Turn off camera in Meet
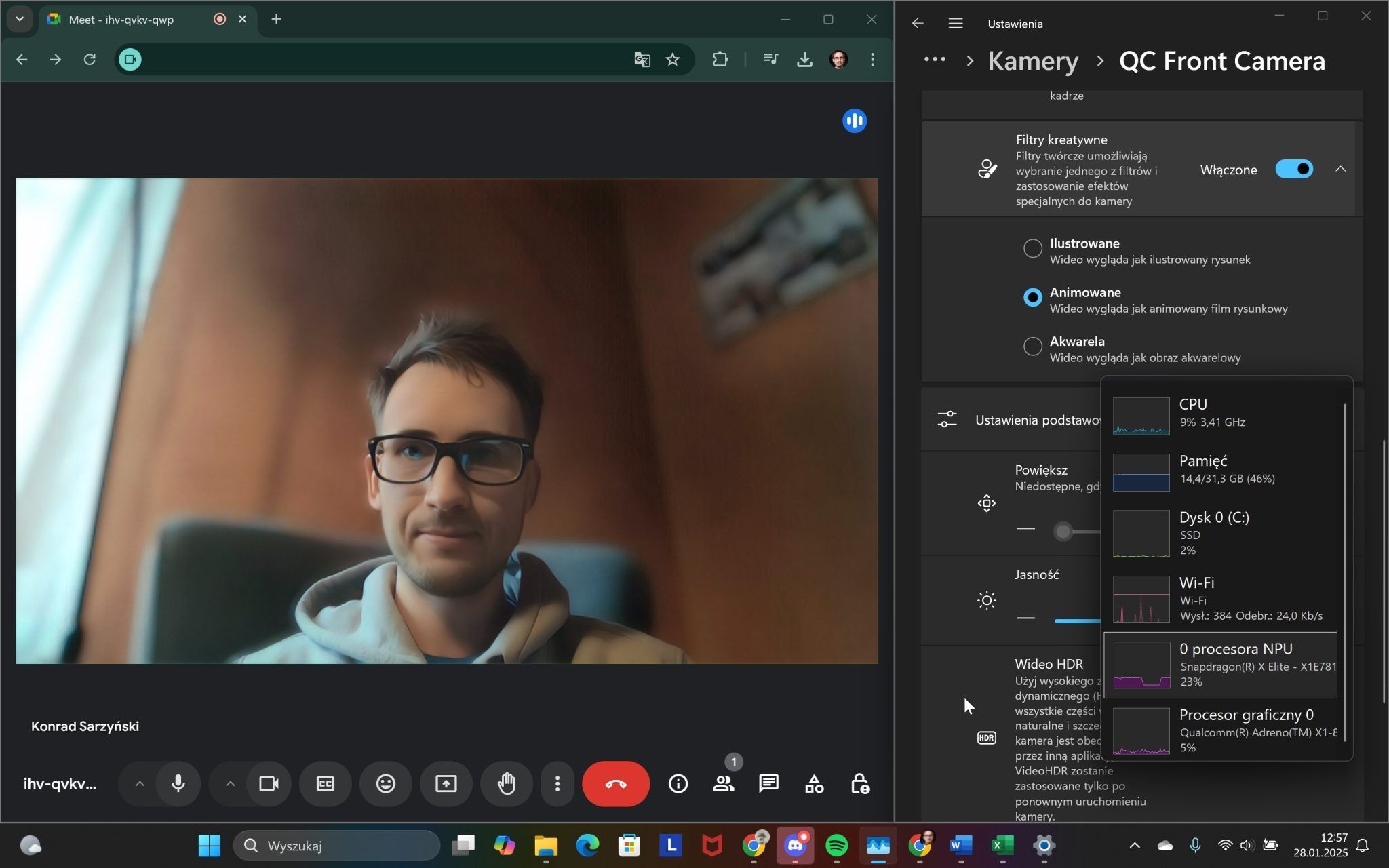Screen dimensions: 1389x868 pos(269,784)
